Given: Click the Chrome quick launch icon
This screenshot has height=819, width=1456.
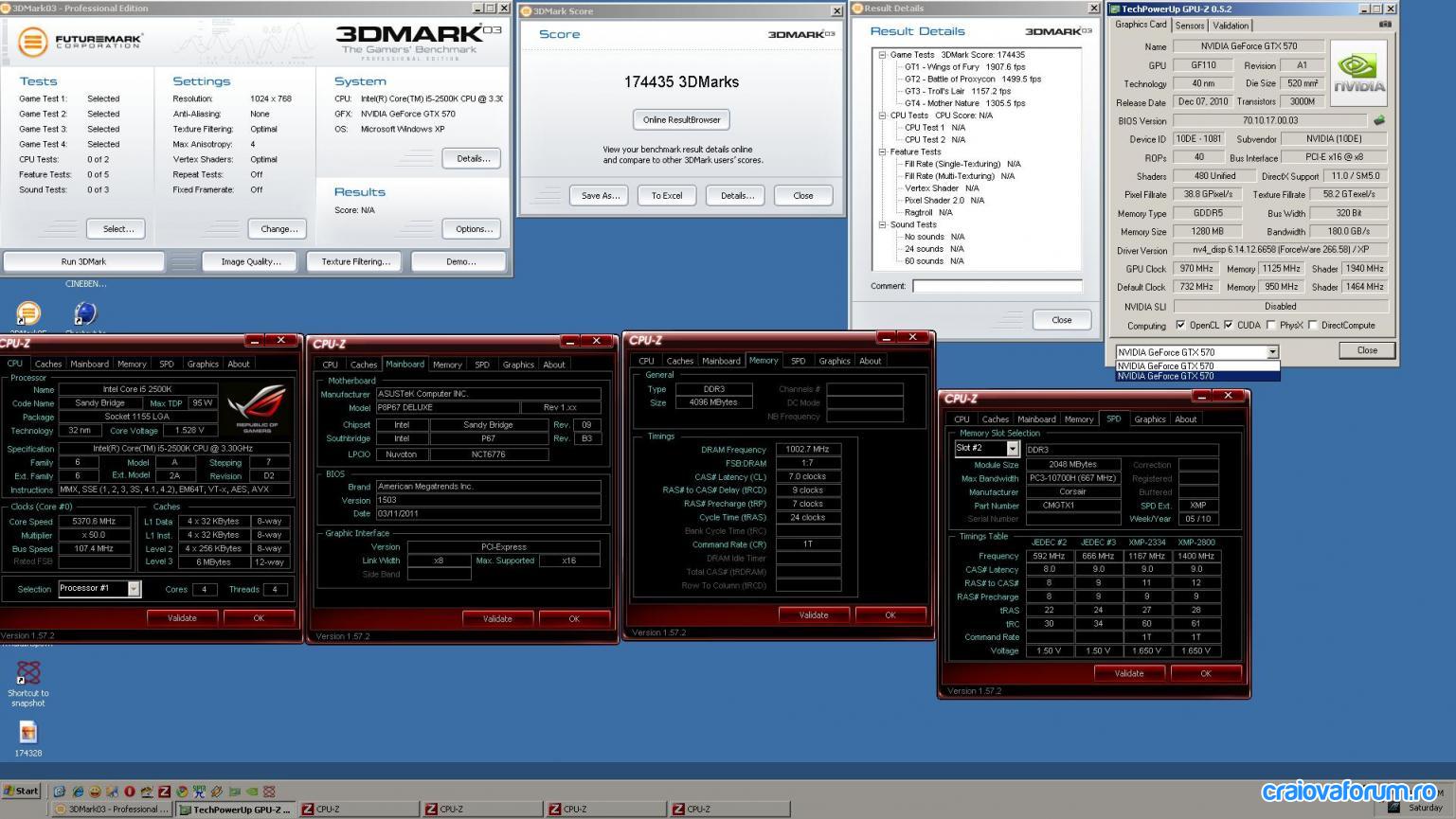Looking at the screenshot, I should pos(182,792).
